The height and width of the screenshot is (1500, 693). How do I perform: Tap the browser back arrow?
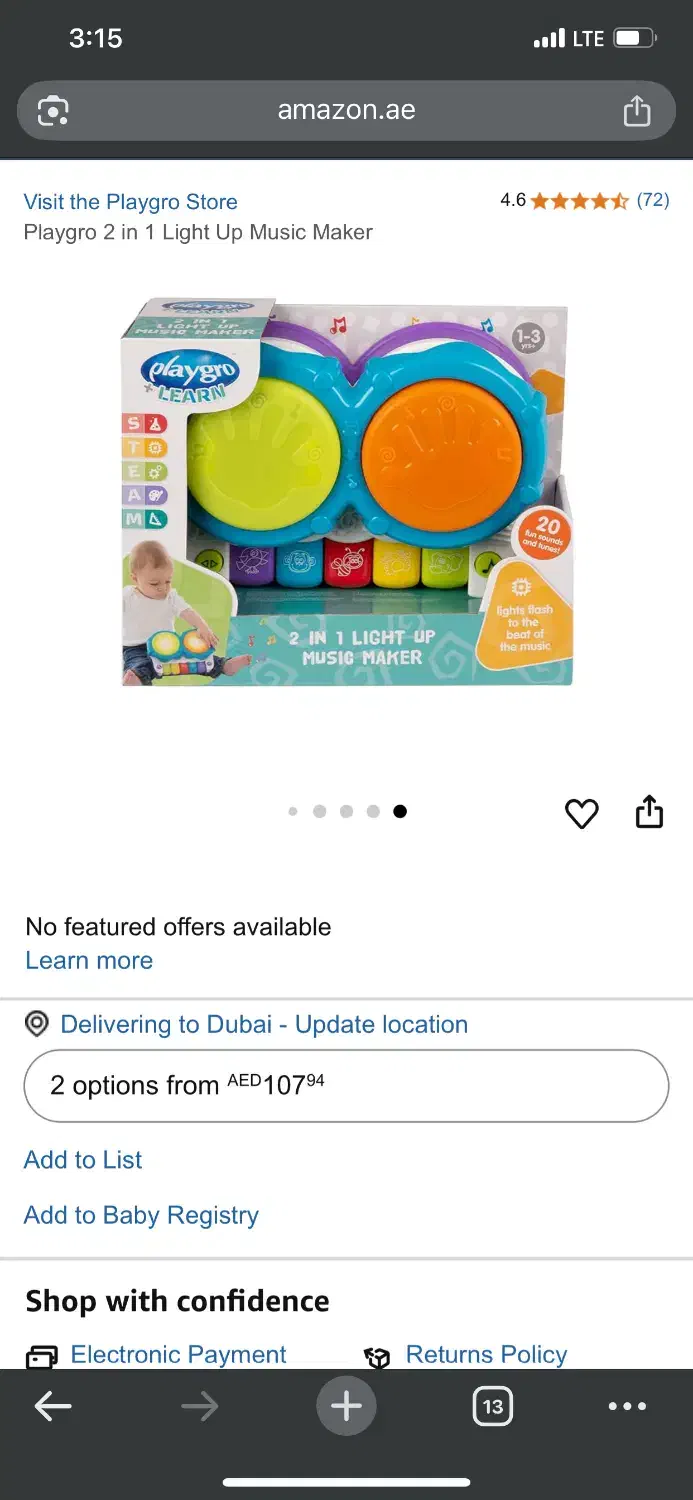tap(53, 1406)
